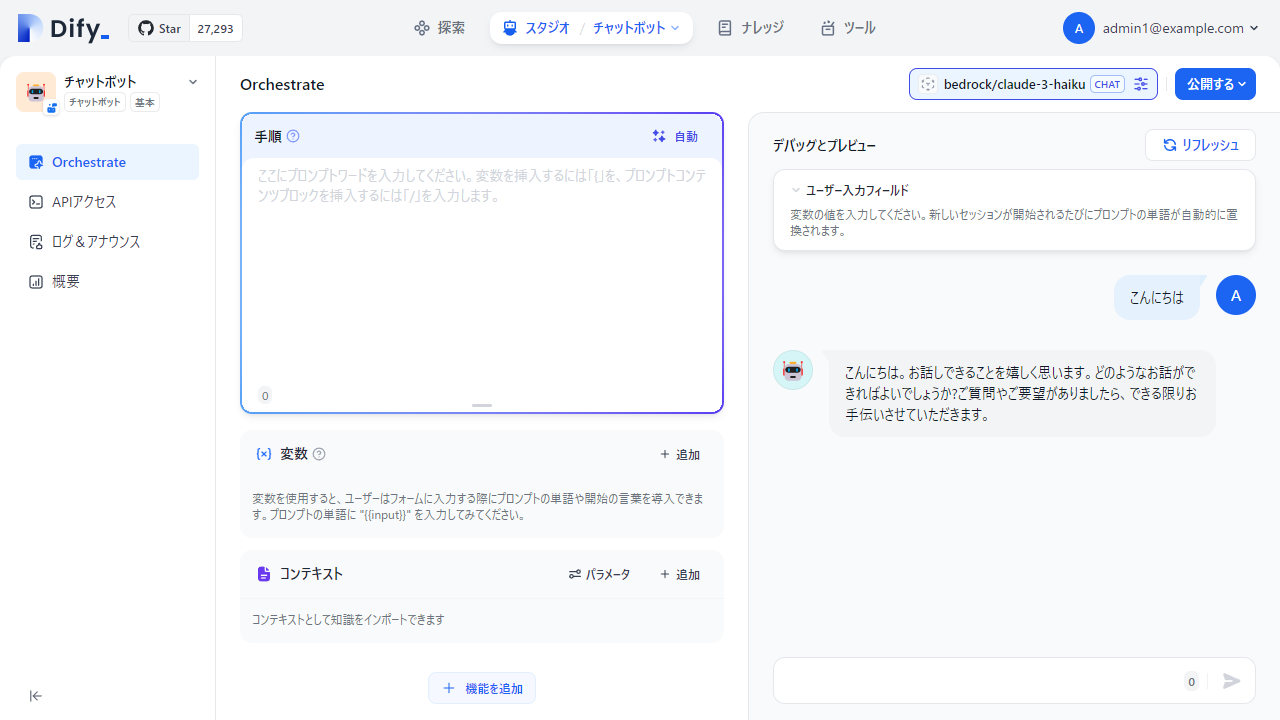Switch to the ナレッジ section
Screen dimensions: 1280x720
click(749, 28)
